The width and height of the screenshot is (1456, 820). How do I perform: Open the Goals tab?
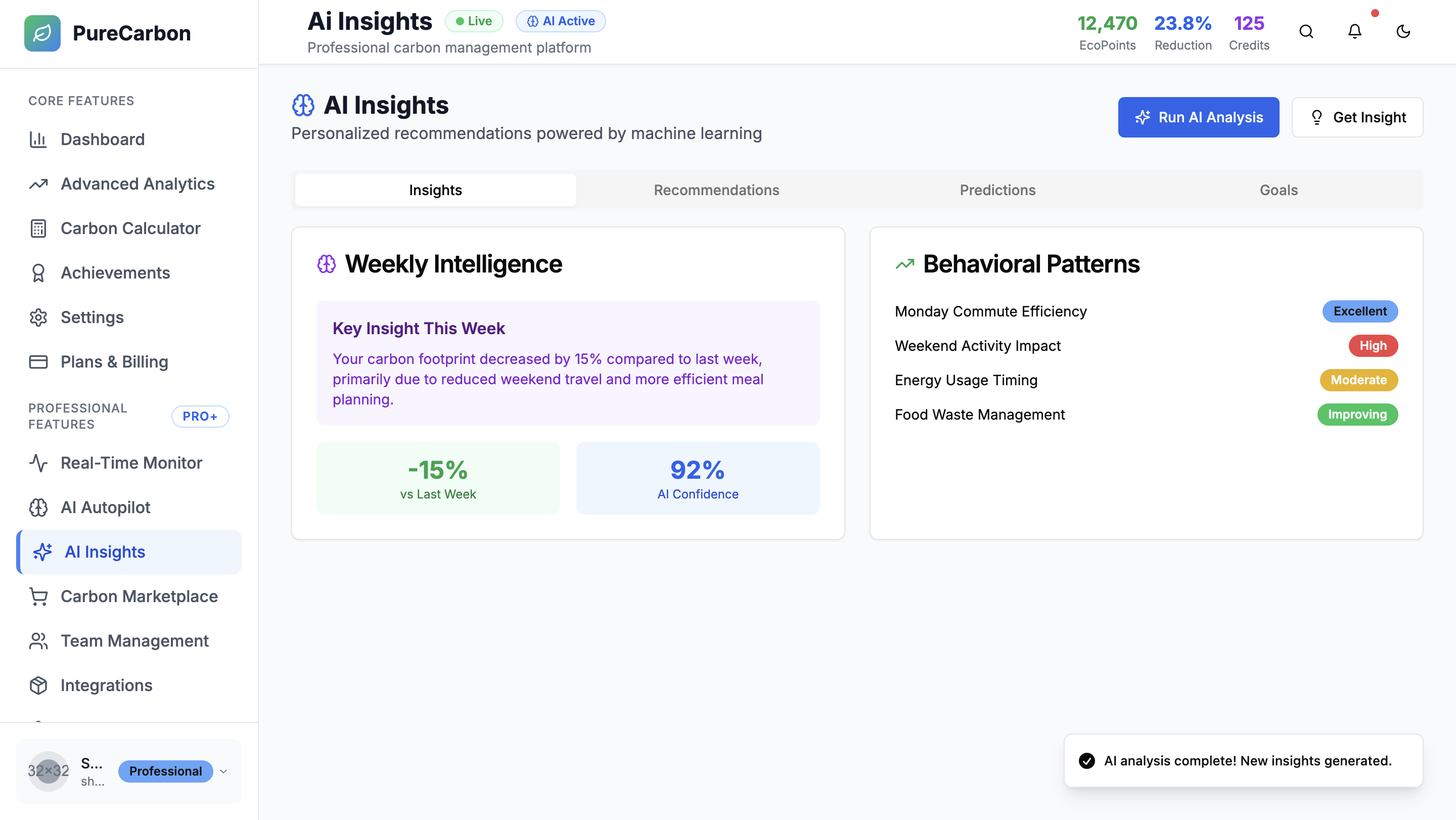[x=1278, y=191]
